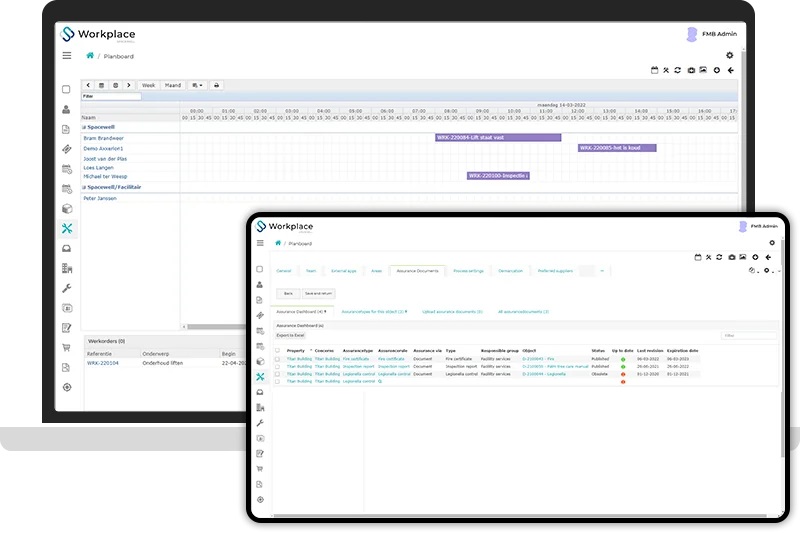Click the WRK-220084 Lift staat vast bar
Image resolution: width=800 pixels, height=533 pixels.
click(498, 137)
